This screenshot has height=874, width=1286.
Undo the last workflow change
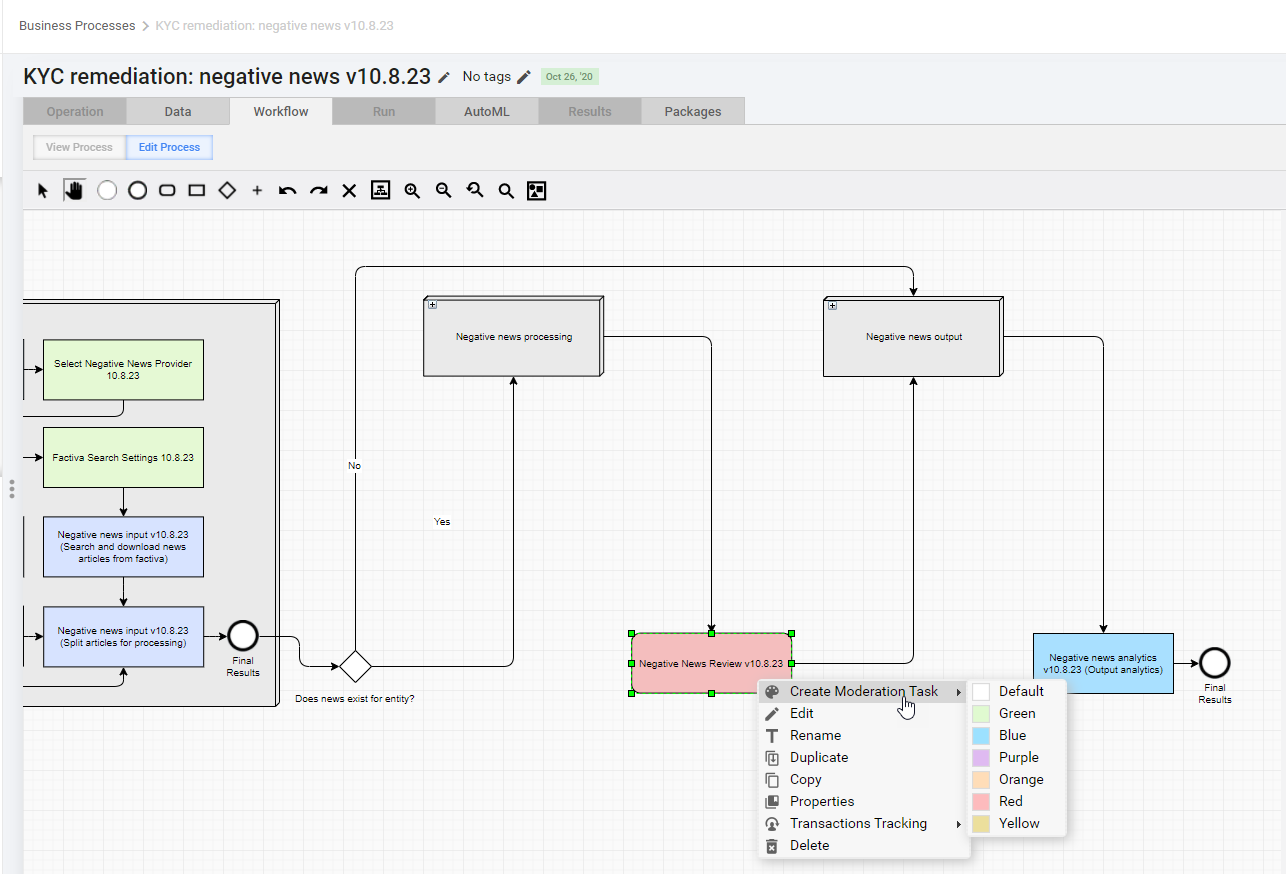point(288,190)
